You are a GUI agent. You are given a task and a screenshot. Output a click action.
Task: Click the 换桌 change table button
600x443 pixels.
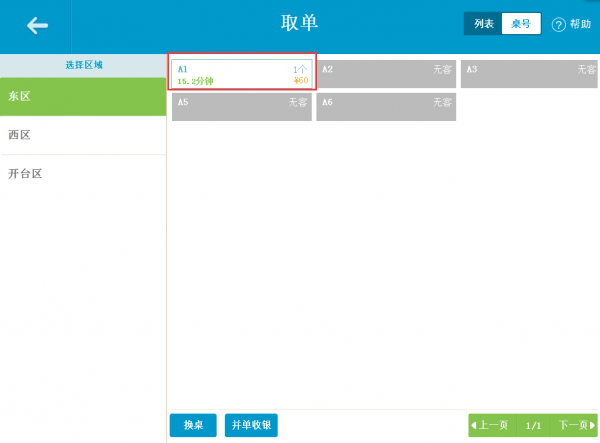tap(193, 425)
